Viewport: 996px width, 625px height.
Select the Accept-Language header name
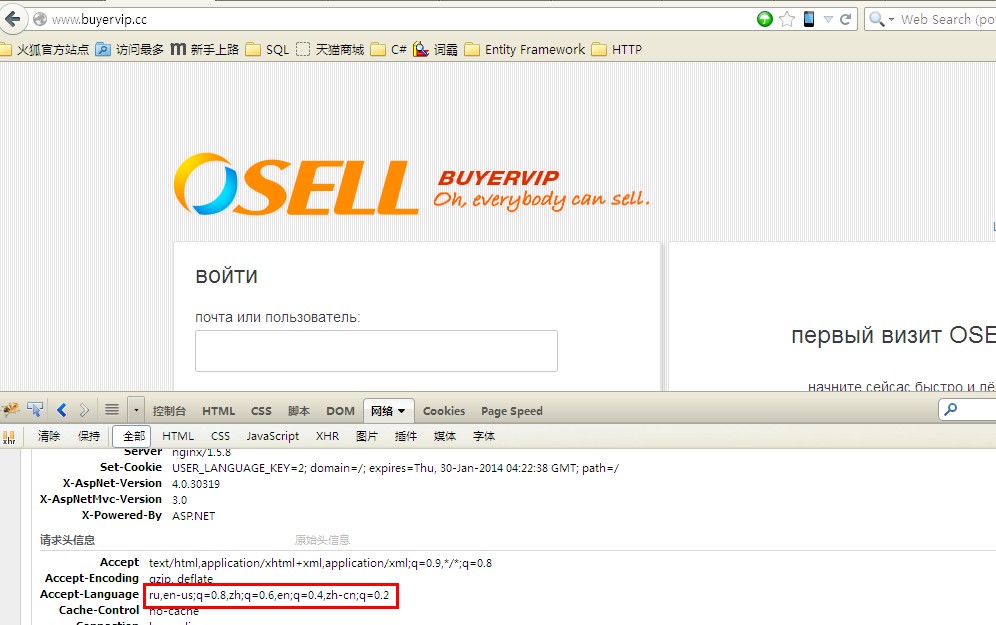[x=90, y=594]
